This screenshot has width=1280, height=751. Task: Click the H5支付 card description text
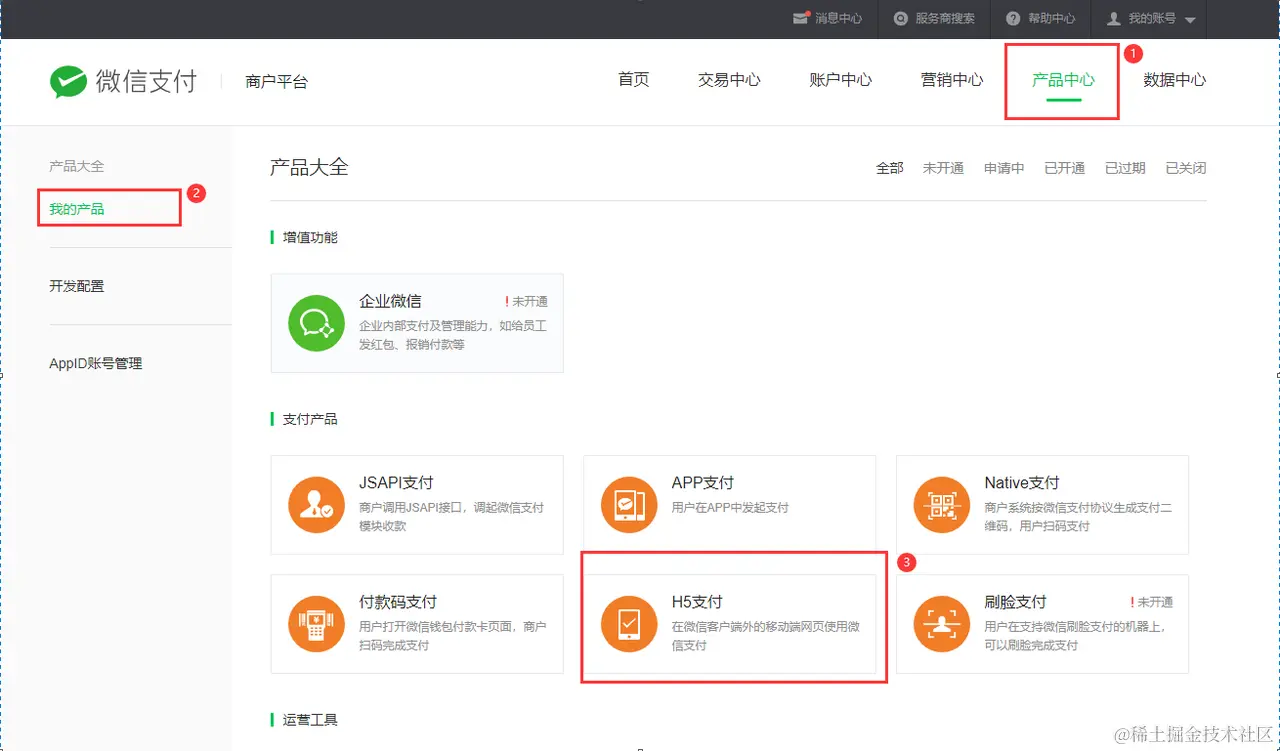(x=766, y=636)
